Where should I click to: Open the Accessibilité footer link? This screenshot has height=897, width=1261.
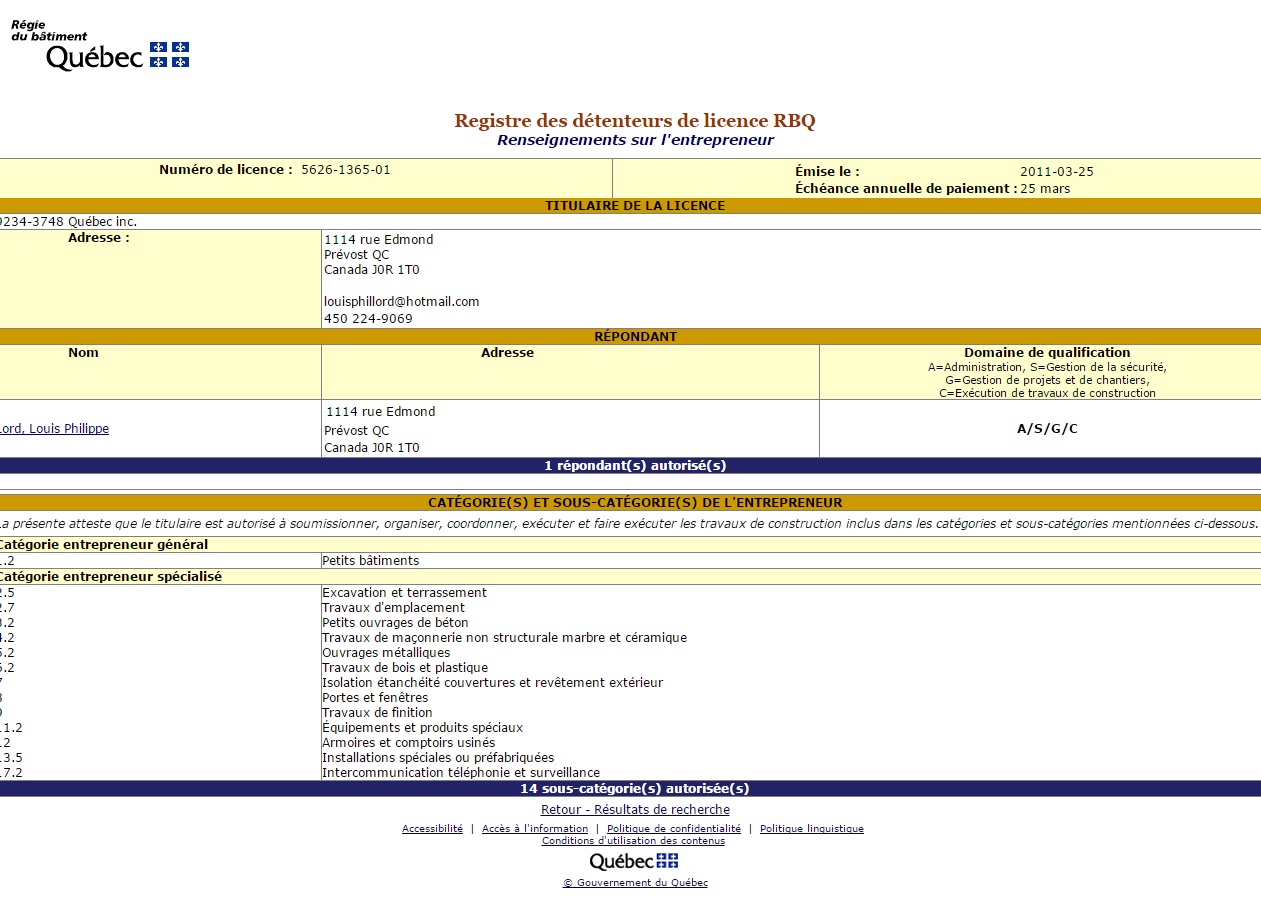(x=432, y=829)
